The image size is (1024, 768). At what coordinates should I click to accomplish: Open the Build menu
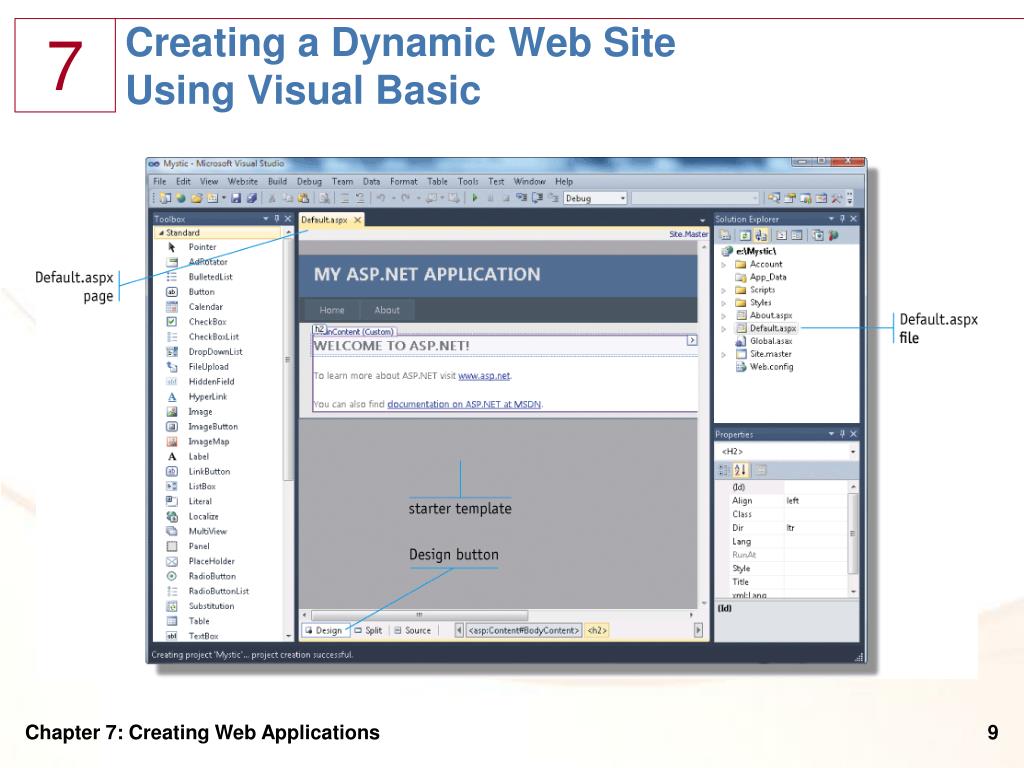[278, 182]
